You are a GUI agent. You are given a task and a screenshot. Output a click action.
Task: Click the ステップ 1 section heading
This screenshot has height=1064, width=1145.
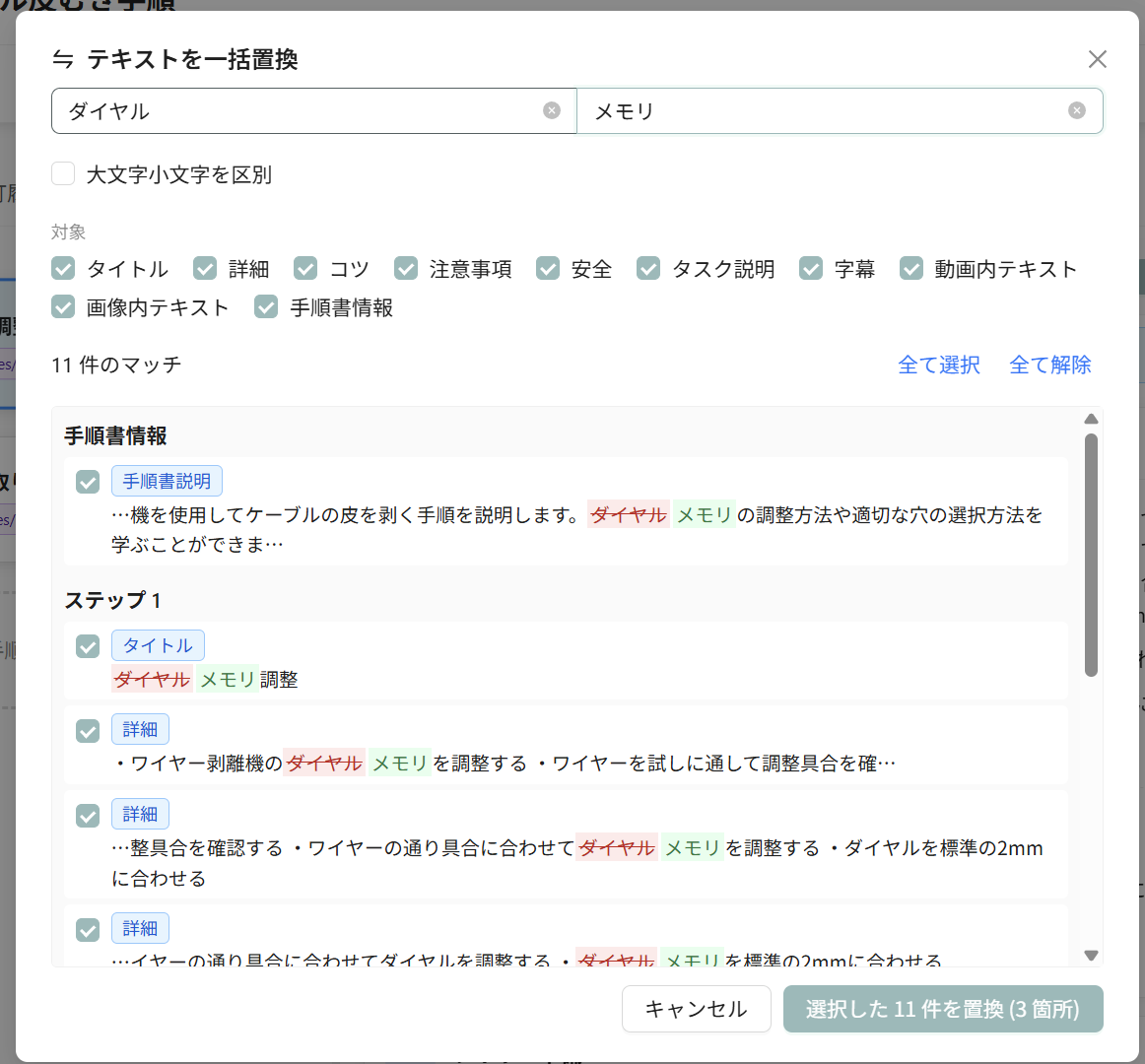click(x=112, y=600)
